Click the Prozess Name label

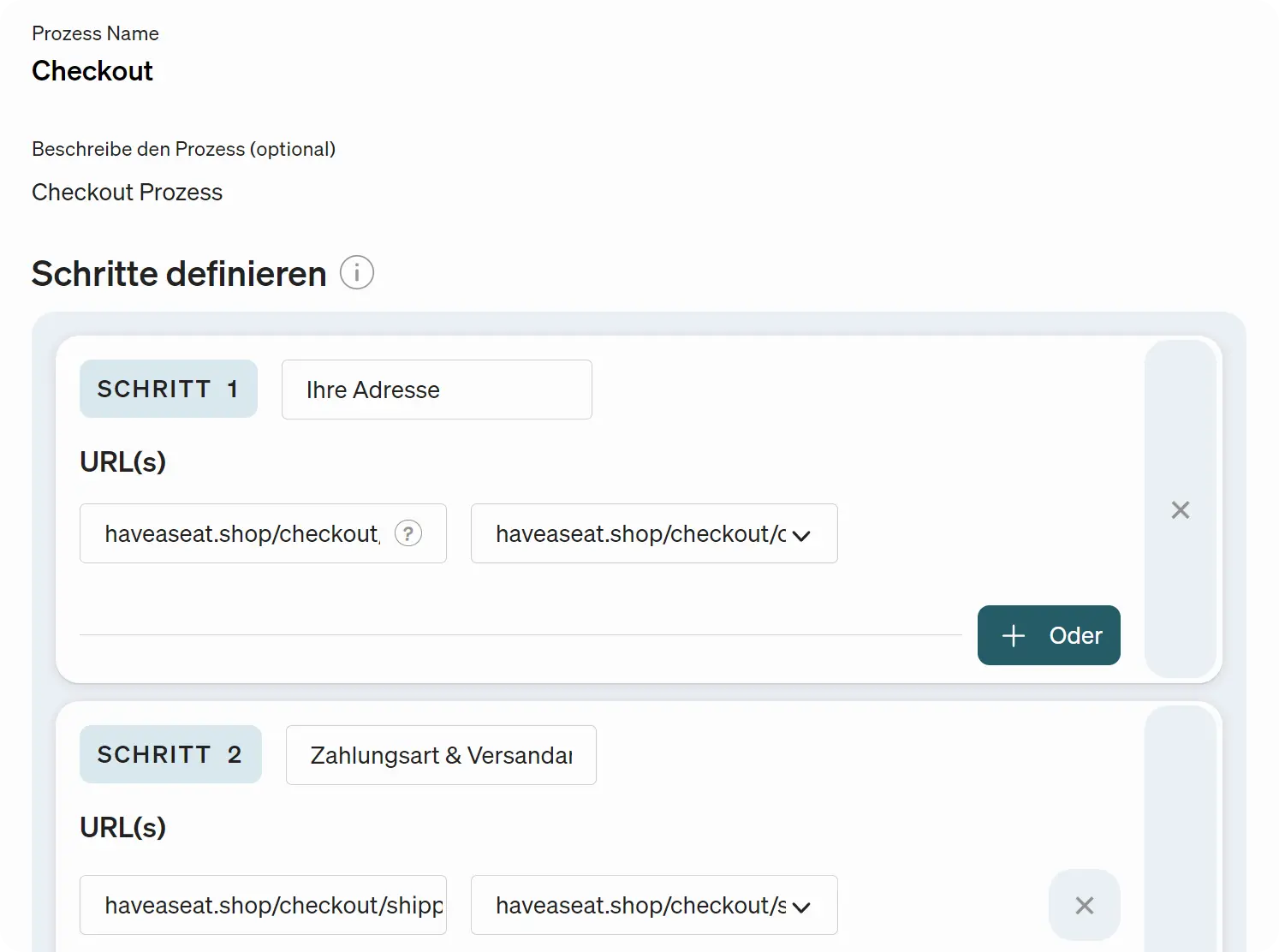[95, 33]
